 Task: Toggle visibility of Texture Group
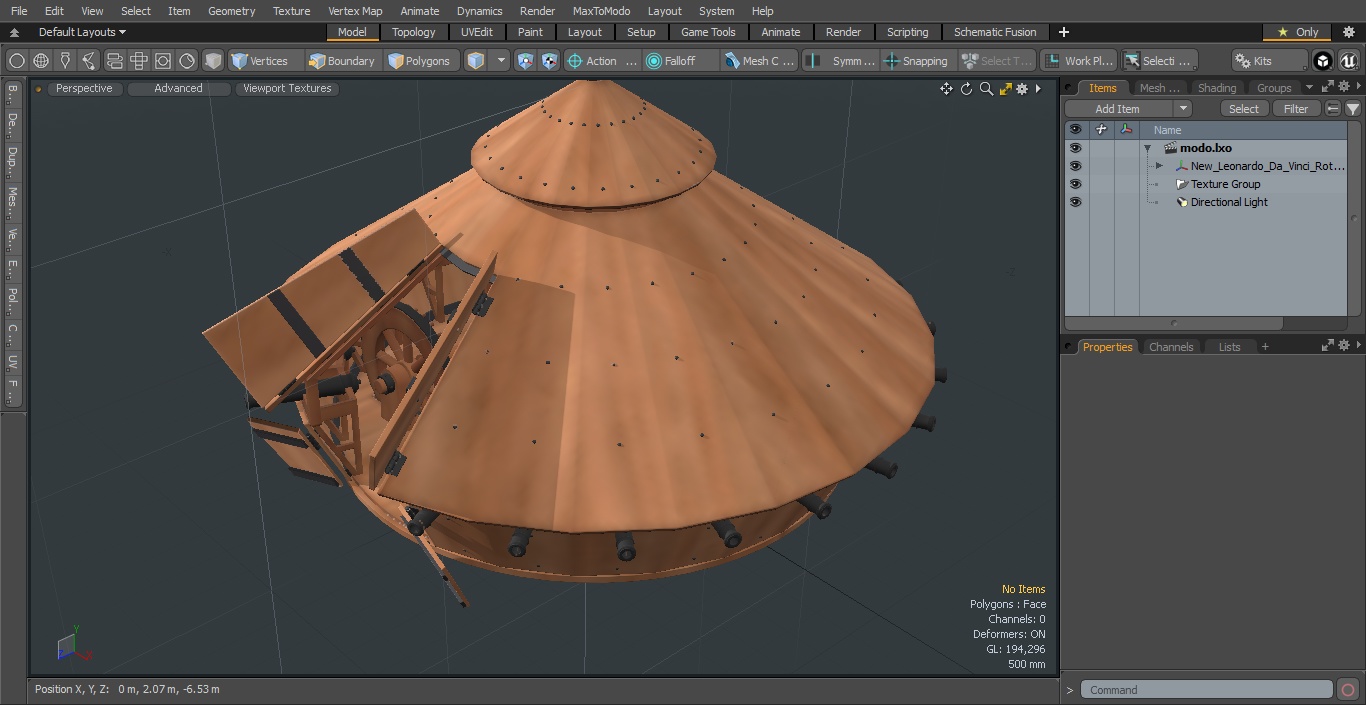[x=1075, y=184]
